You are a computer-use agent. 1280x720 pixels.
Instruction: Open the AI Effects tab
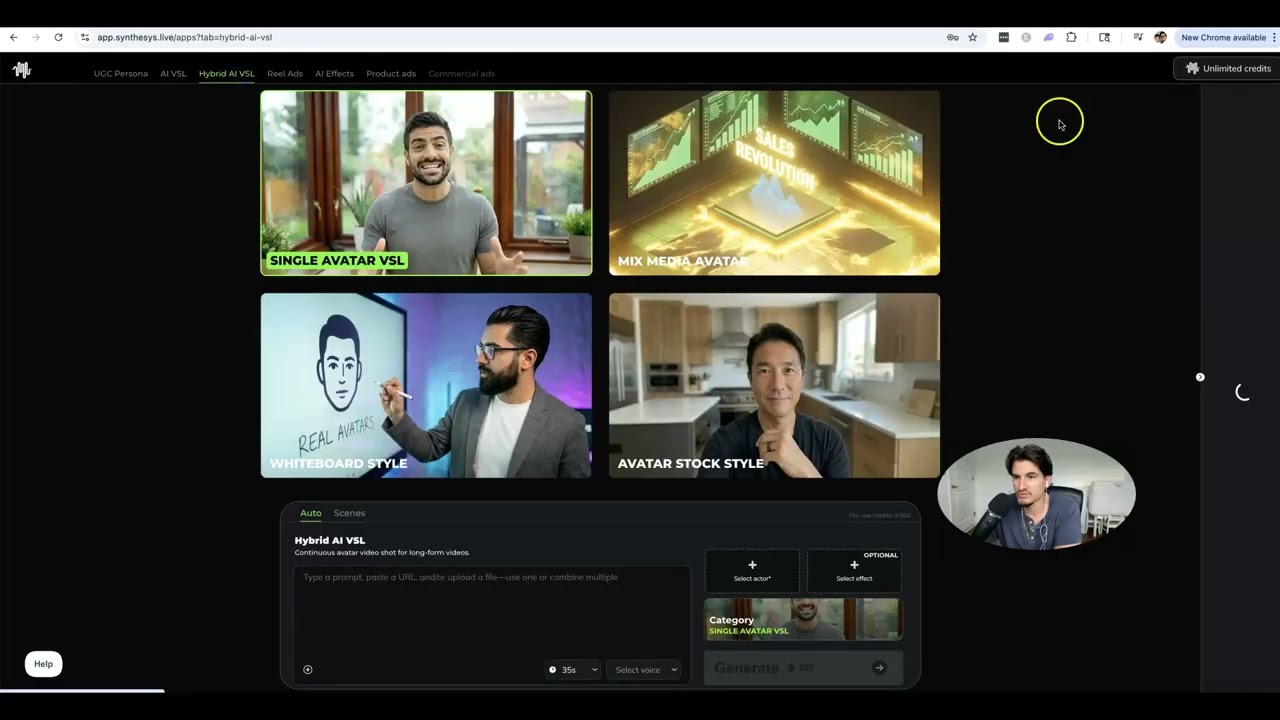click(334, 74)
